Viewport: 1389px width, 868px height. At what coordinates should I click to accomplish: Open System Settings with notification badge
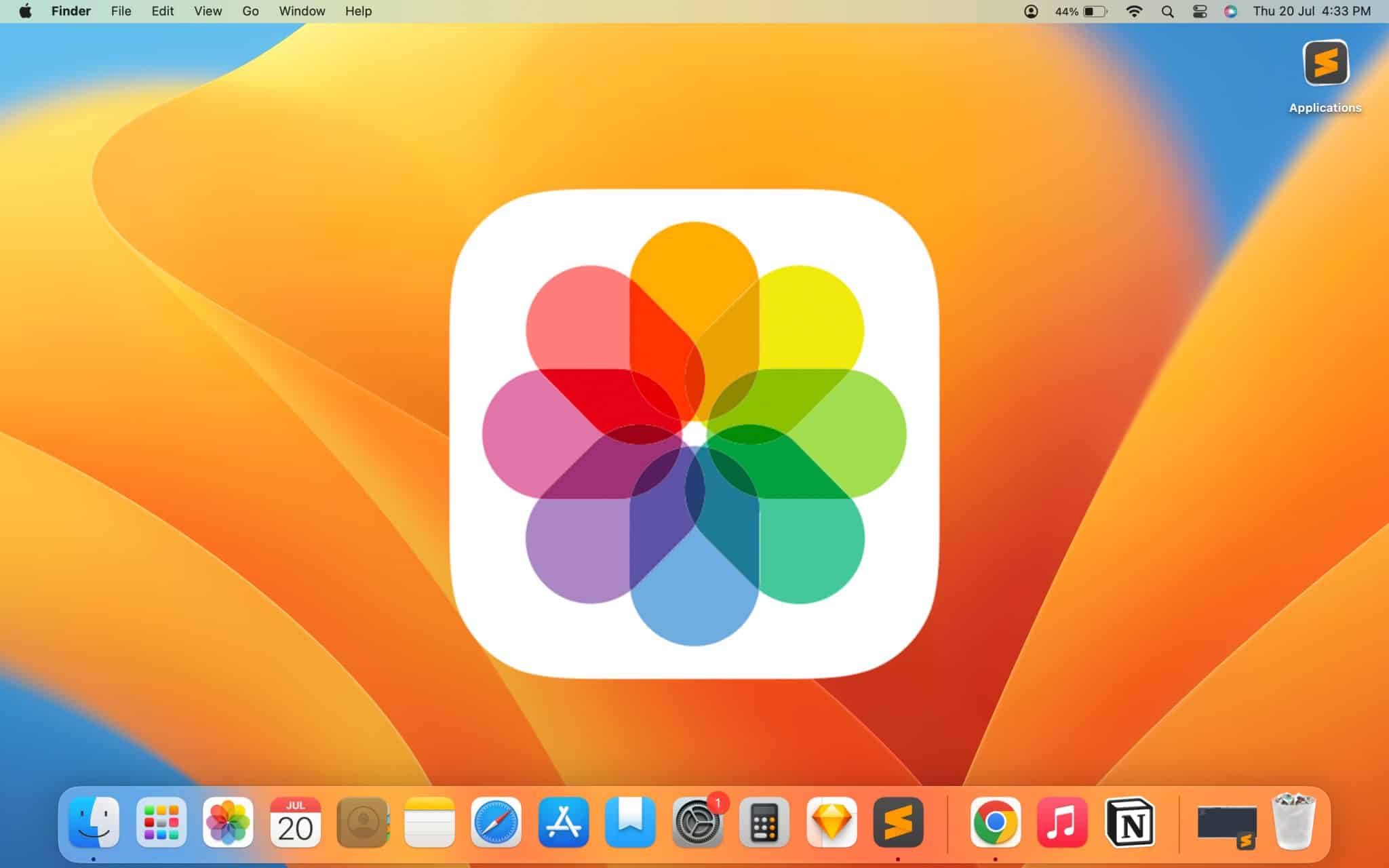(697, 824)
